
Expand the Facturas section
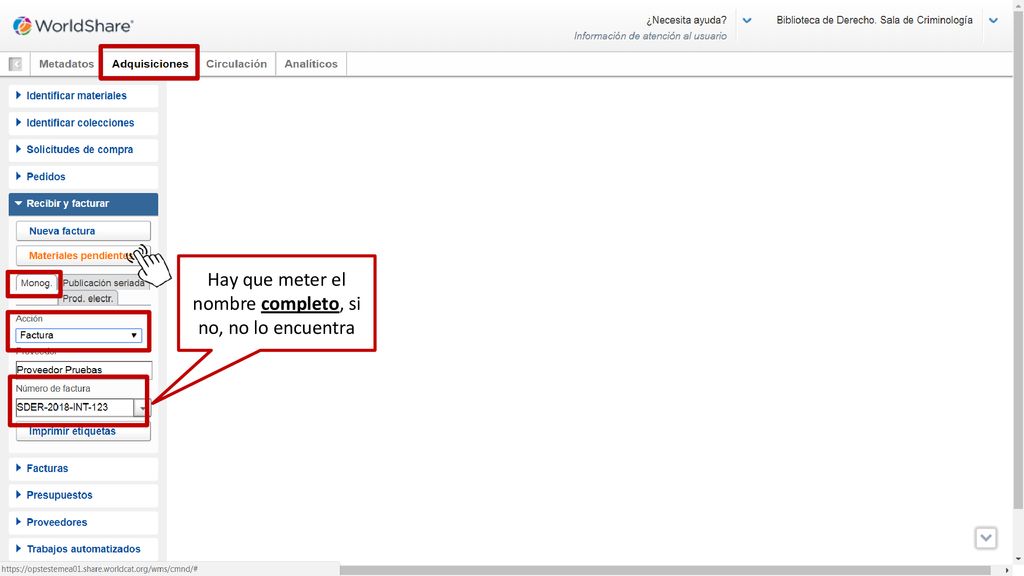pos(84,468)
